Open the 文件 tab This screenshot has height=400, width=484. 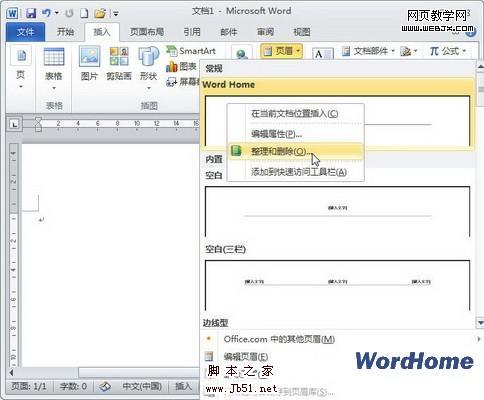coord(25,32)
